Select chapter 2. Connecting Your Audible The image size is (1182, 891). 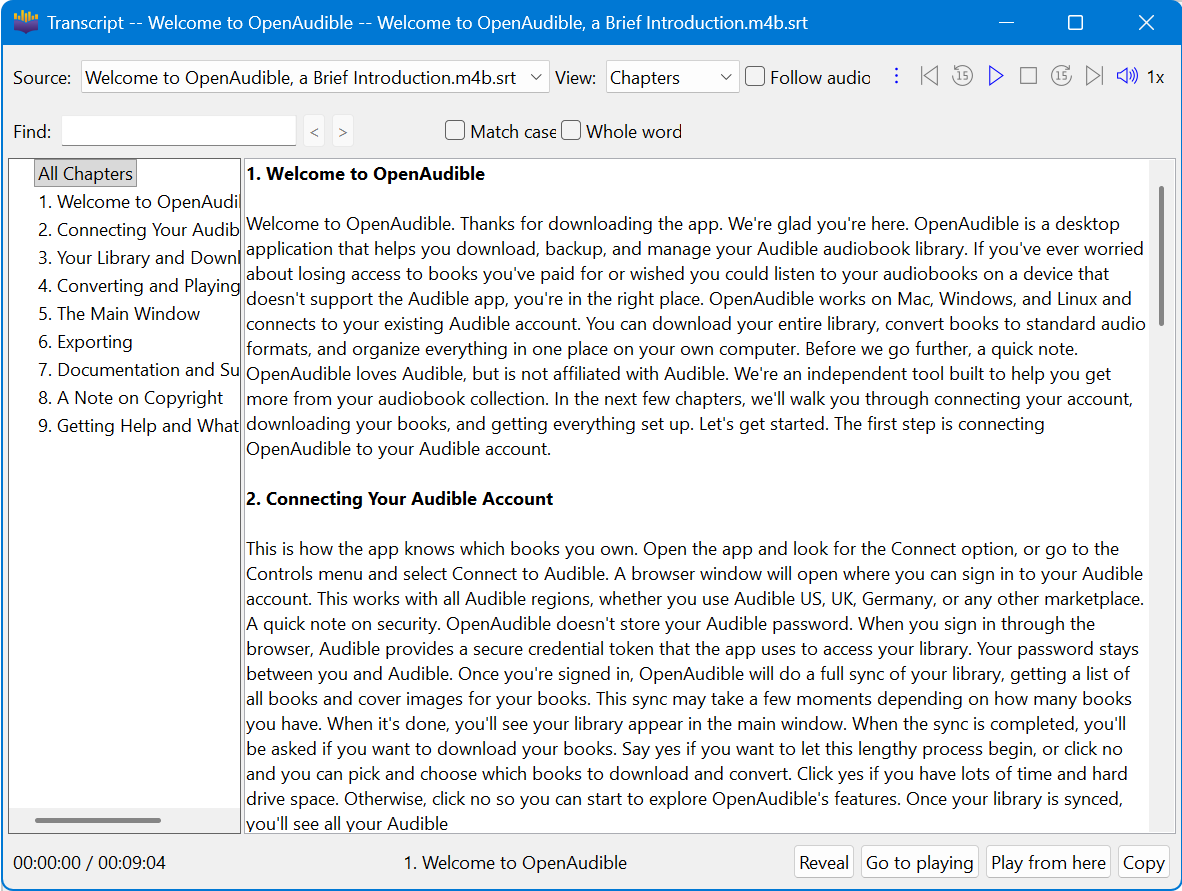138,229
